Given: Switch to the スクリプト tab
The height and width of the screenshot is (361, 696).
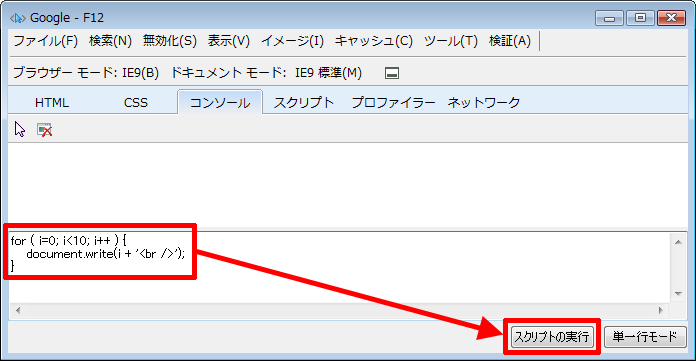Looking at the screenshot, I should pos(304,103).
